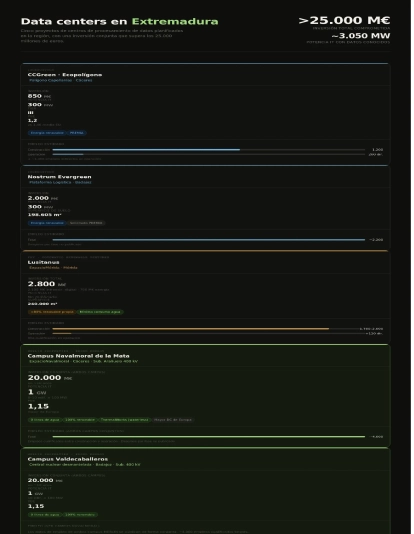Select the '~3.050 MW' total power figure

[x=361, y=36]
